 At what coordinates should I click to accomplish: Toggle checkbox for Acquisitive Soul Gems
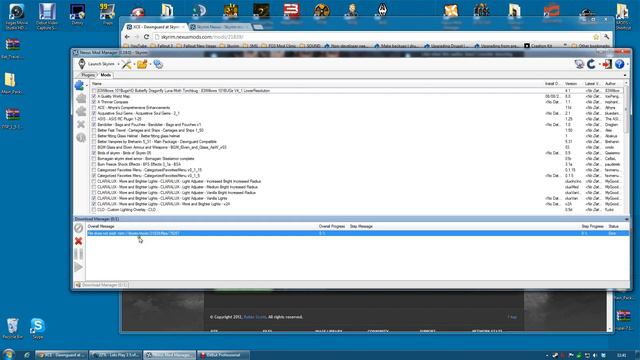(x=94, y=113)
